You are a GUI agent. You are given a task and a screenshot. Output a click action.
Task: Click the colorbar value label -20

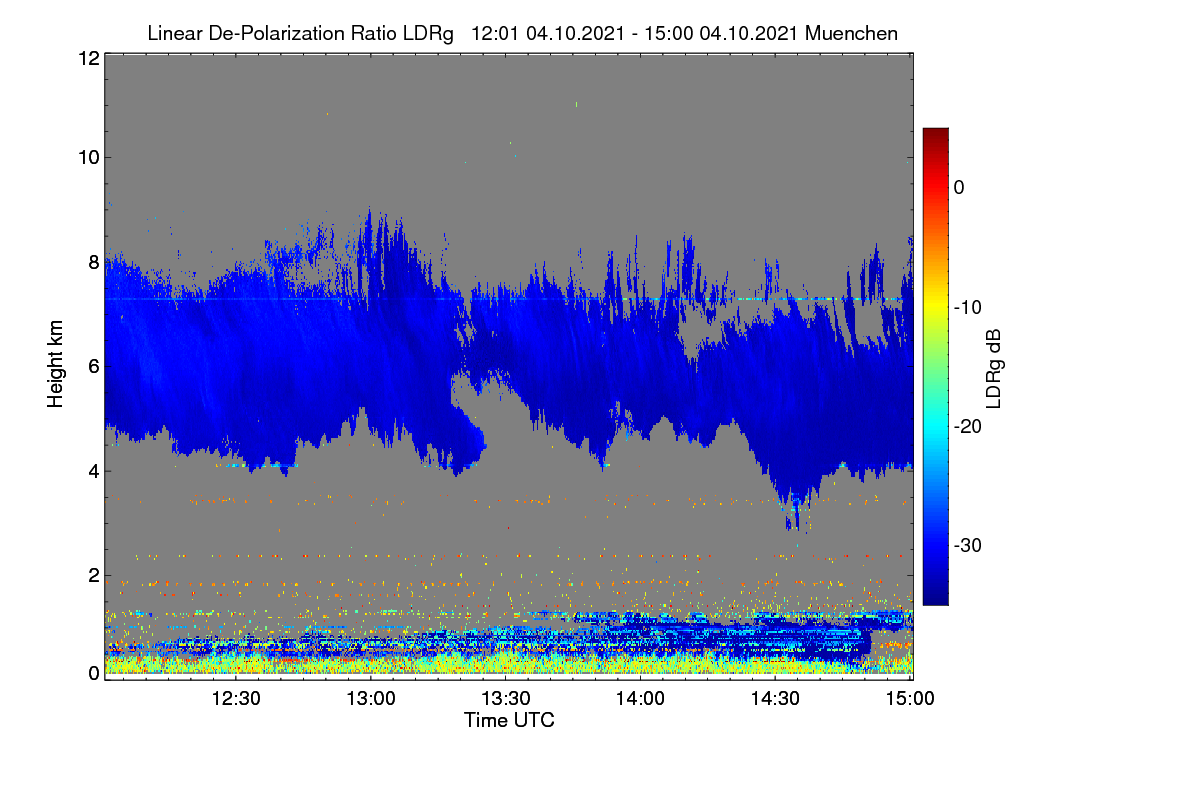(x=966, y=426)
